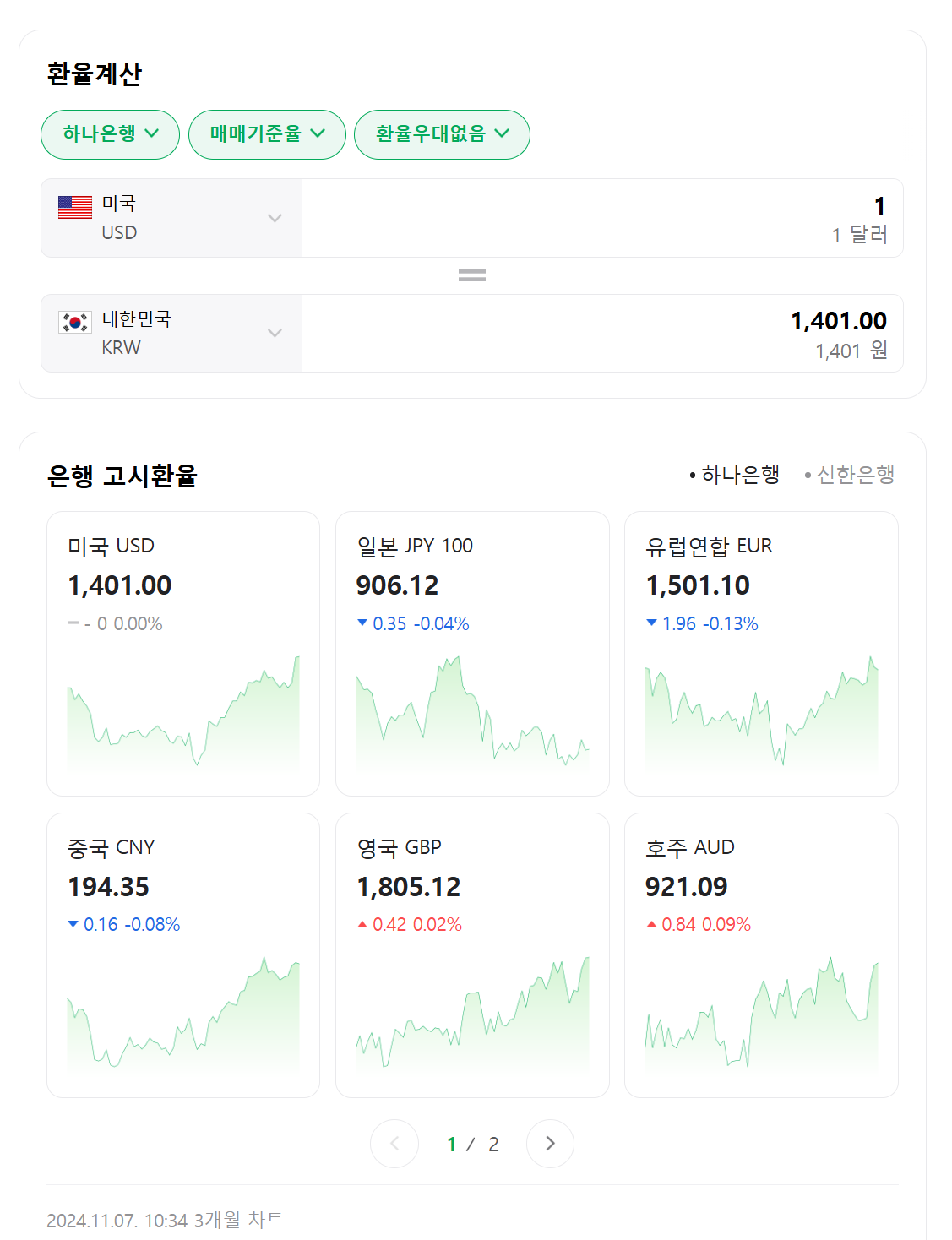Open the 중국 CNY rate card
952x1240 pixels.
click(183, 955)
